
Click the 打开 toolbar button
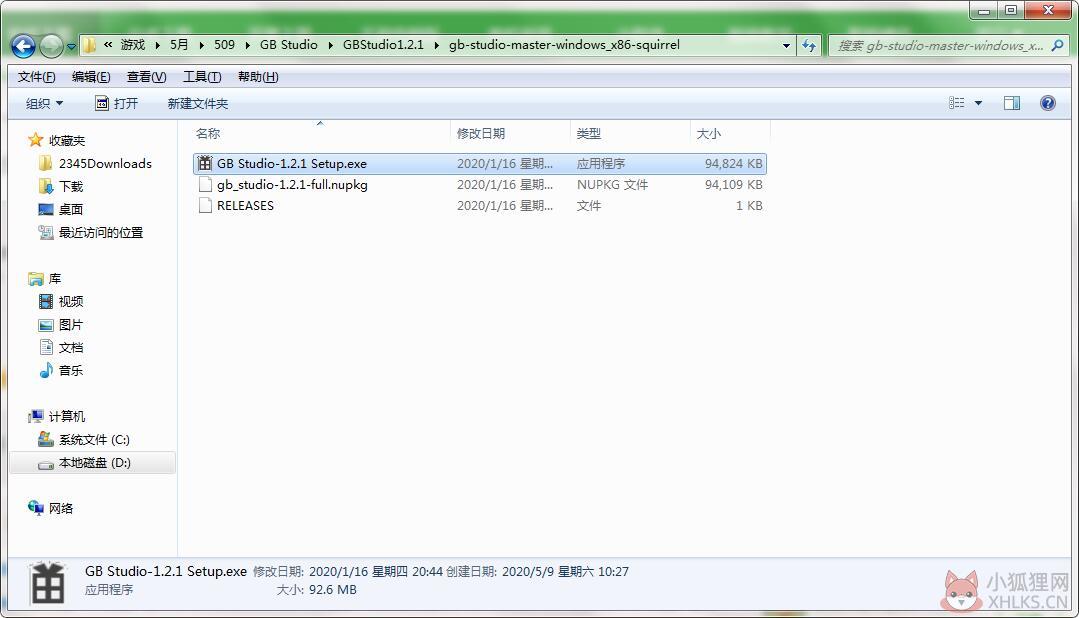[x=116, y=103]
